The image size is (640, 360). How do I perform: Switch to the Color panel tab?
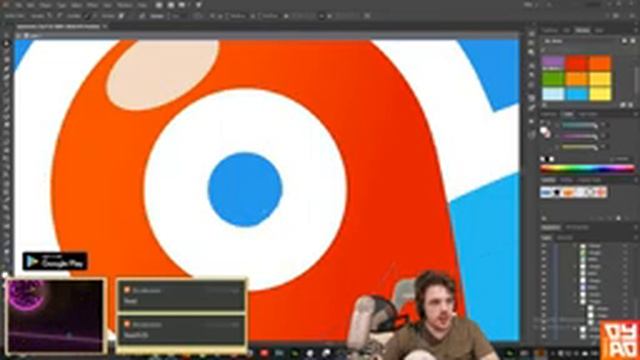pos(567,114)
